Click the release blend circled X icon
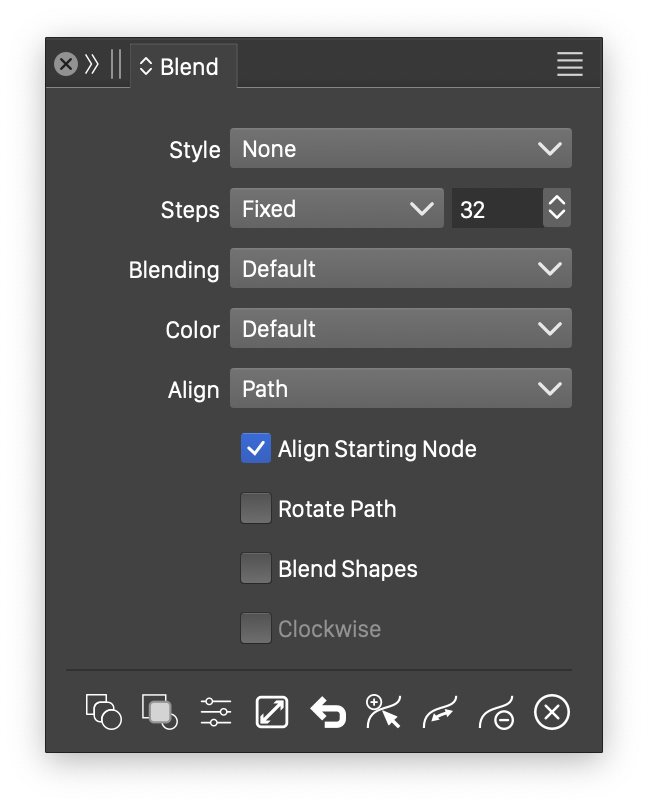The image size is (648, 806). (552, 712)
